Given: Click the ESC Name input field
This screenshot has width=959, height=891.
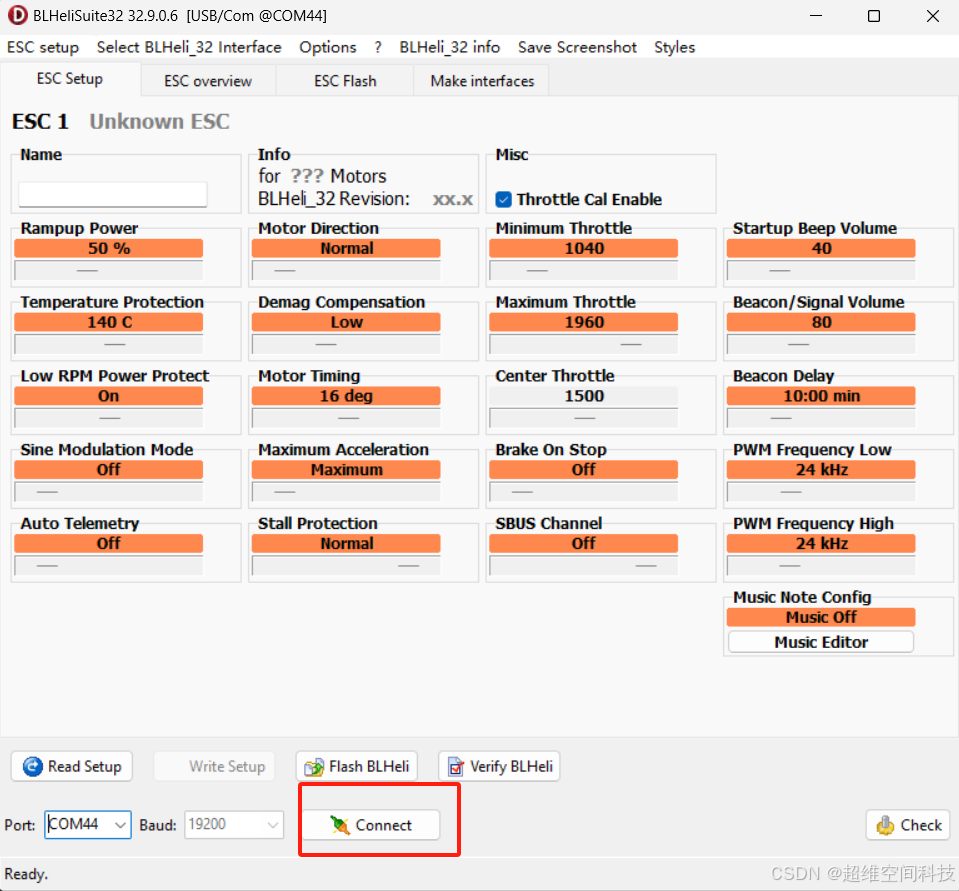Looking at the screenshot, I should point(113,194).
